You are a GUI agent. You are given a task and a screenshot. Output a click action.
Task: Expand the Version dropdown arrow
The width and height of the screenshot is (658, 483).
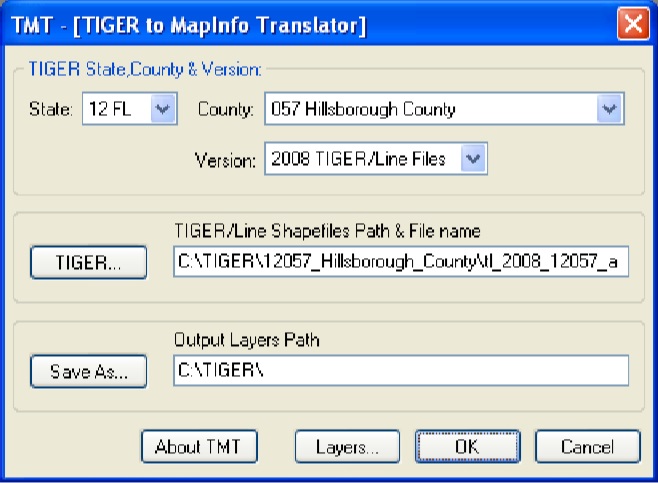474,157
